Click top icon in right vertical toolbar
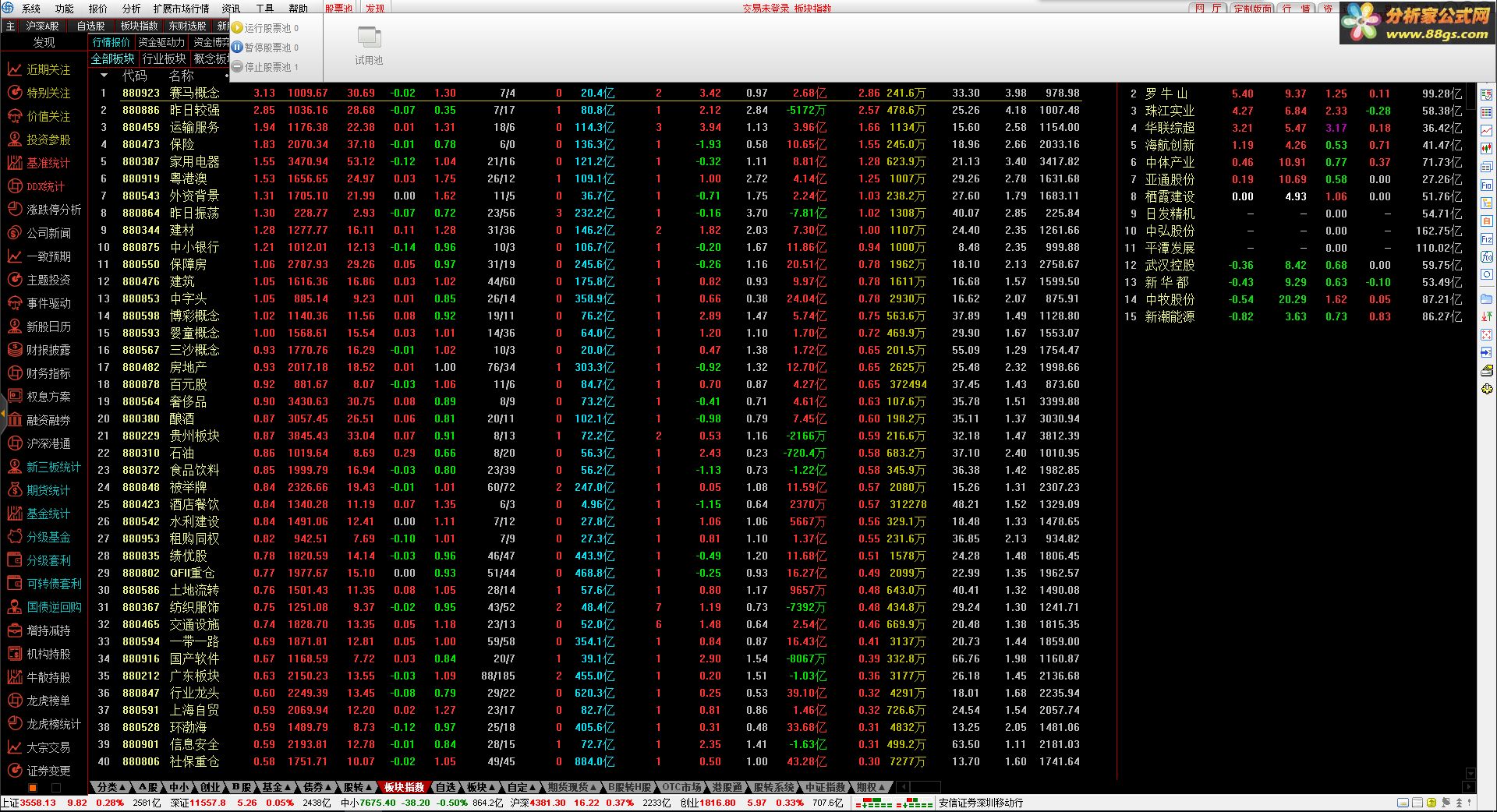Image resolution: width=1497 pixels, height=812 pixels. [x=1487, y=95]
